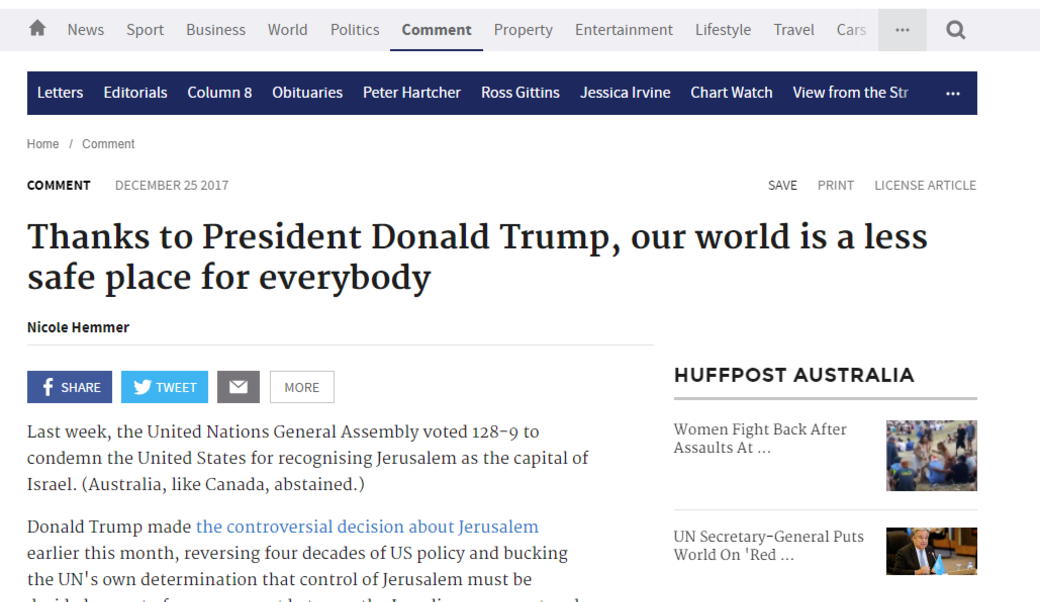The image size is (1040, 602).
Task: Click the UN Secretary-General article thumbnail
Action: click(931, 551)
